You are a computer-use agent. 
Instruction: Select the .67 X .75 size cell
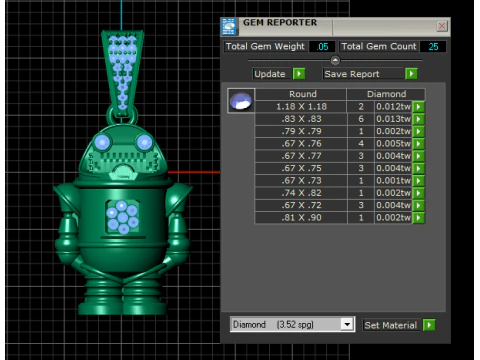(301, 168)
